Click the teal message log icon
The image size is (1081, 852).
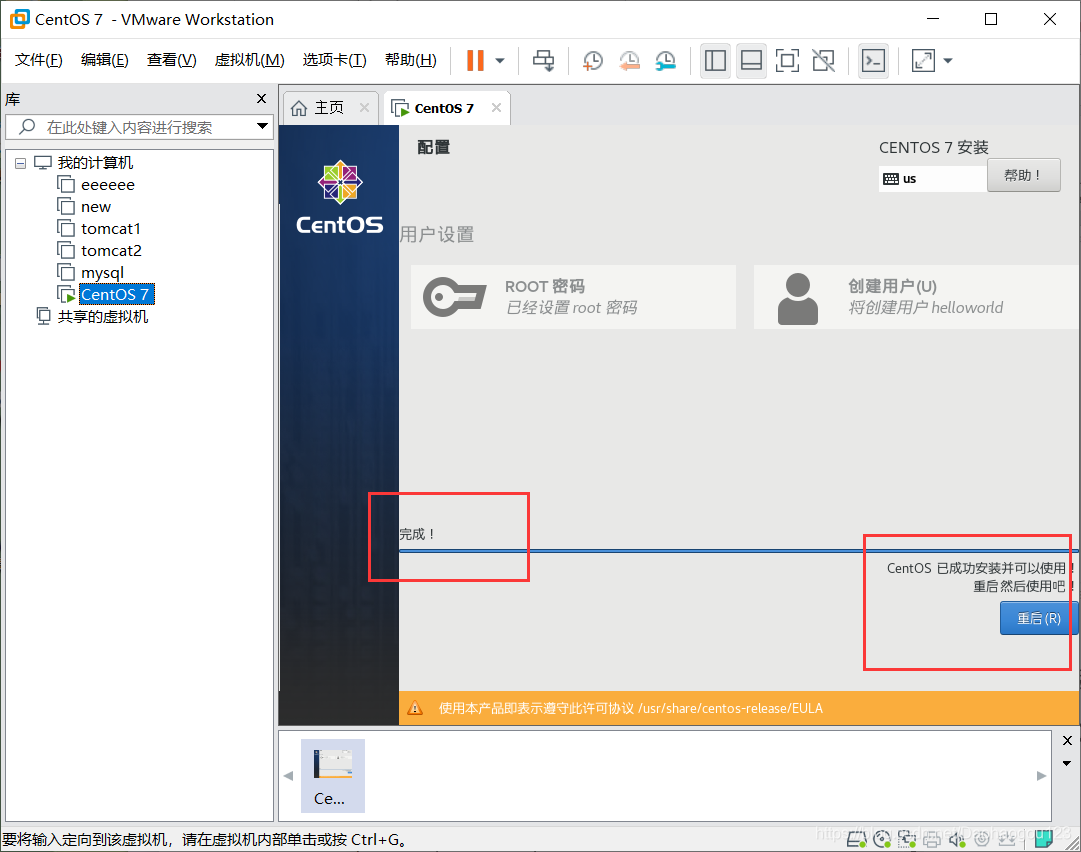[x=1043, y=839]
